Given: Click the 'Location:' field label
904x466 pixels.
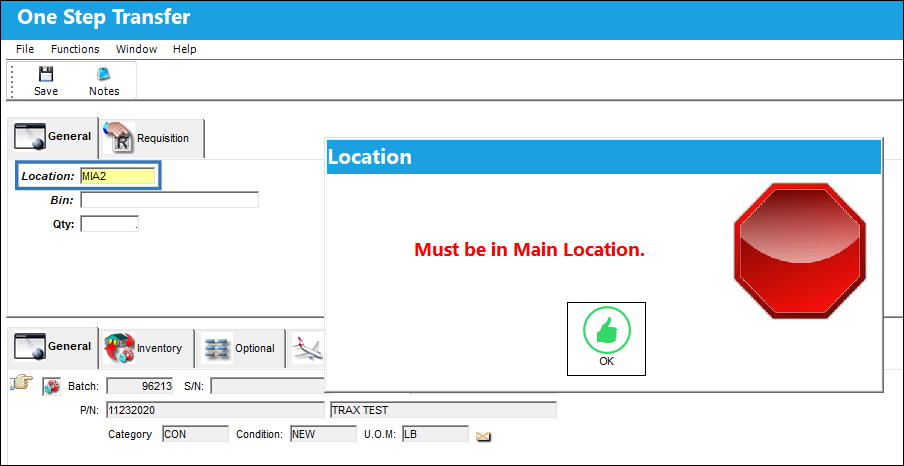Looking at the screenshot, I should click(x=48, y=176).
